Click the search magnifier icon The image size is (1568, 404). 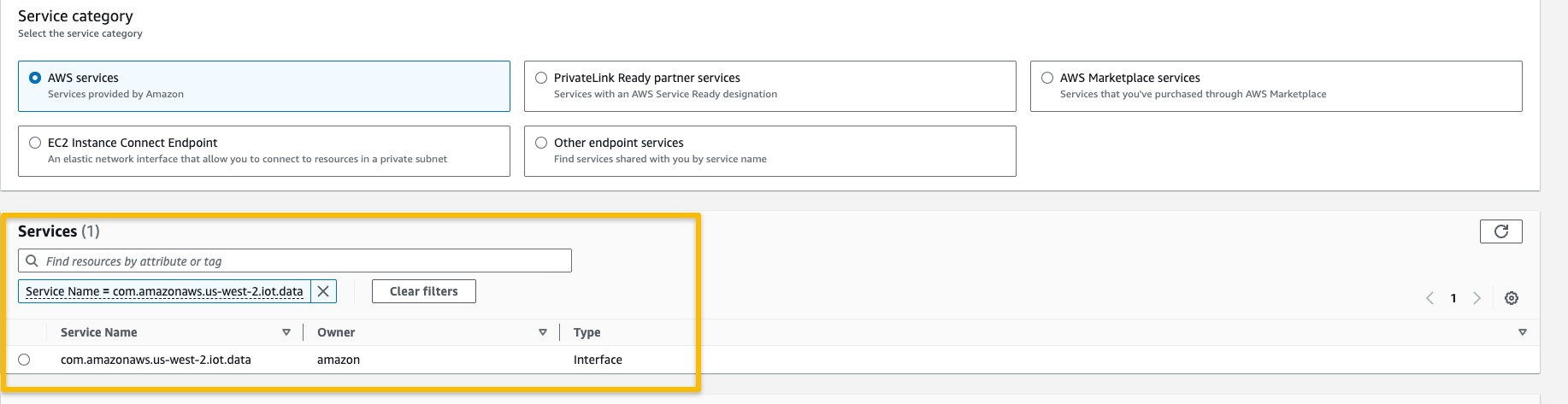click(32, 261)
